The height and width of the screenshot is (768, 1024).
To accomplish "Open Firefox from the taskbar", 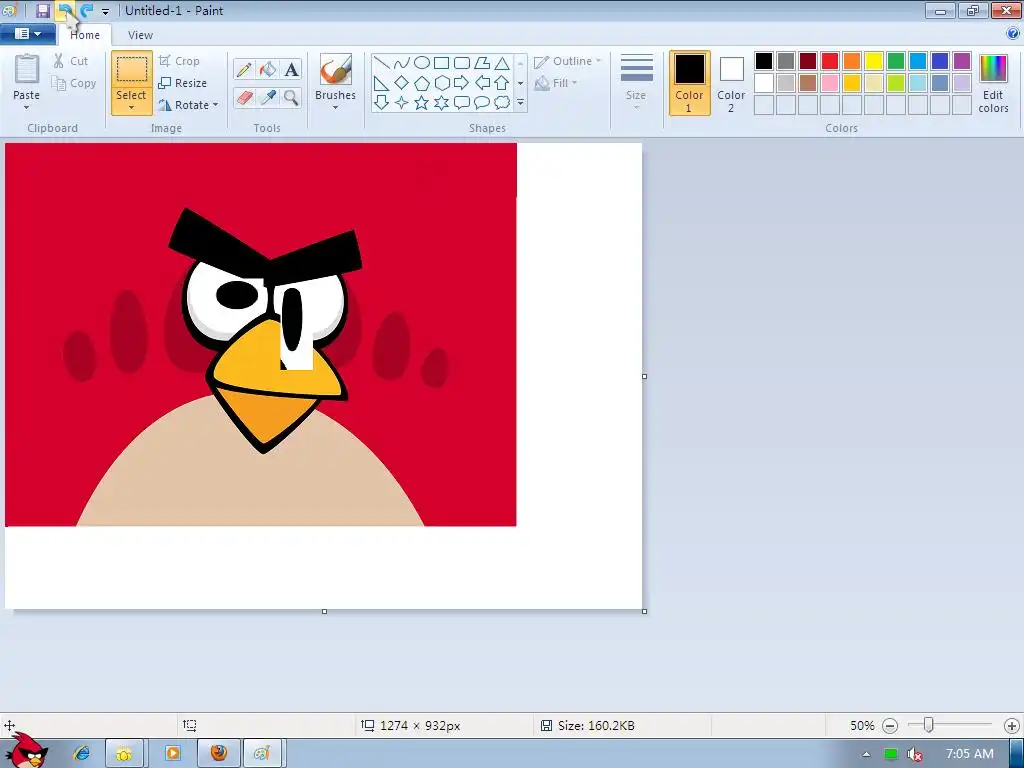I will [219, 753].
